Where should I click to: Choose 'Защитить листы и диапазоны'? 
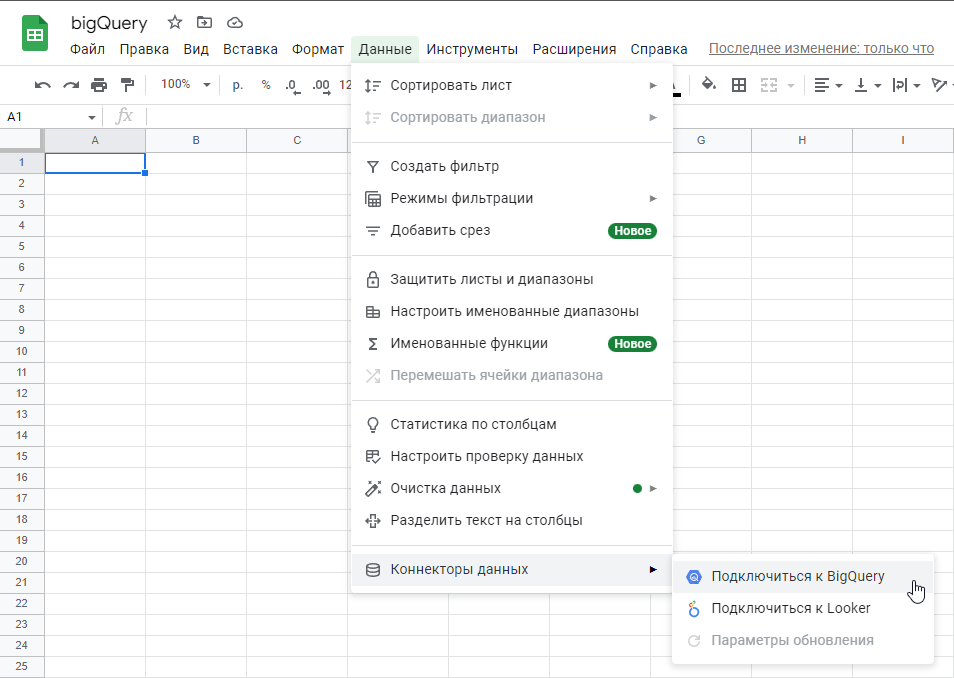(x=512, y=279)
